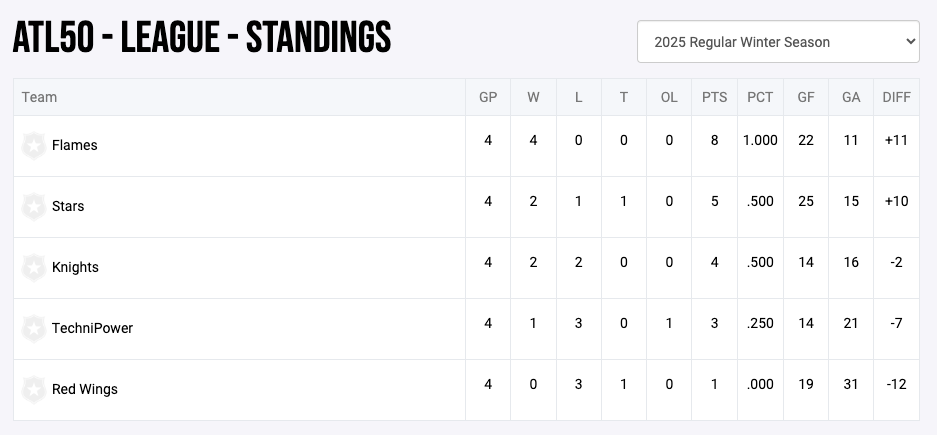Sort standings by the Team column header

pyautogui.click(x=40, y=98)
